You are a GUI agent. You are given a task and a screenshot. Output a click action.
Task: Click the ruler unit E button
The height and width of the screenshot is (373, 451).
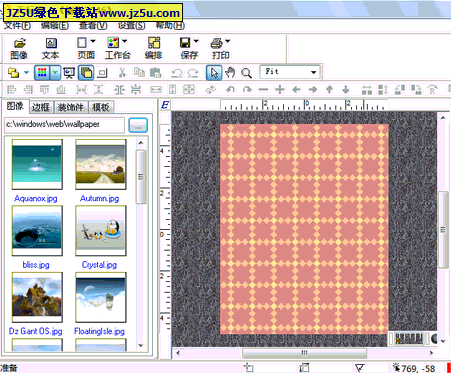(165, 105)
